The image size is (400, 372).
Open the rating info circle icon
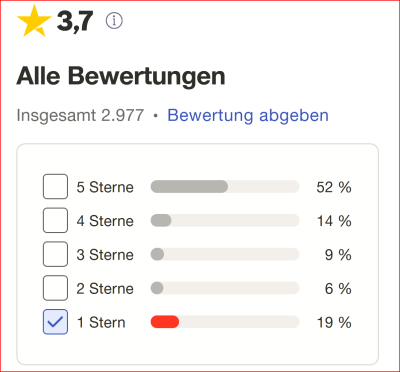click(x=114, y=21)
